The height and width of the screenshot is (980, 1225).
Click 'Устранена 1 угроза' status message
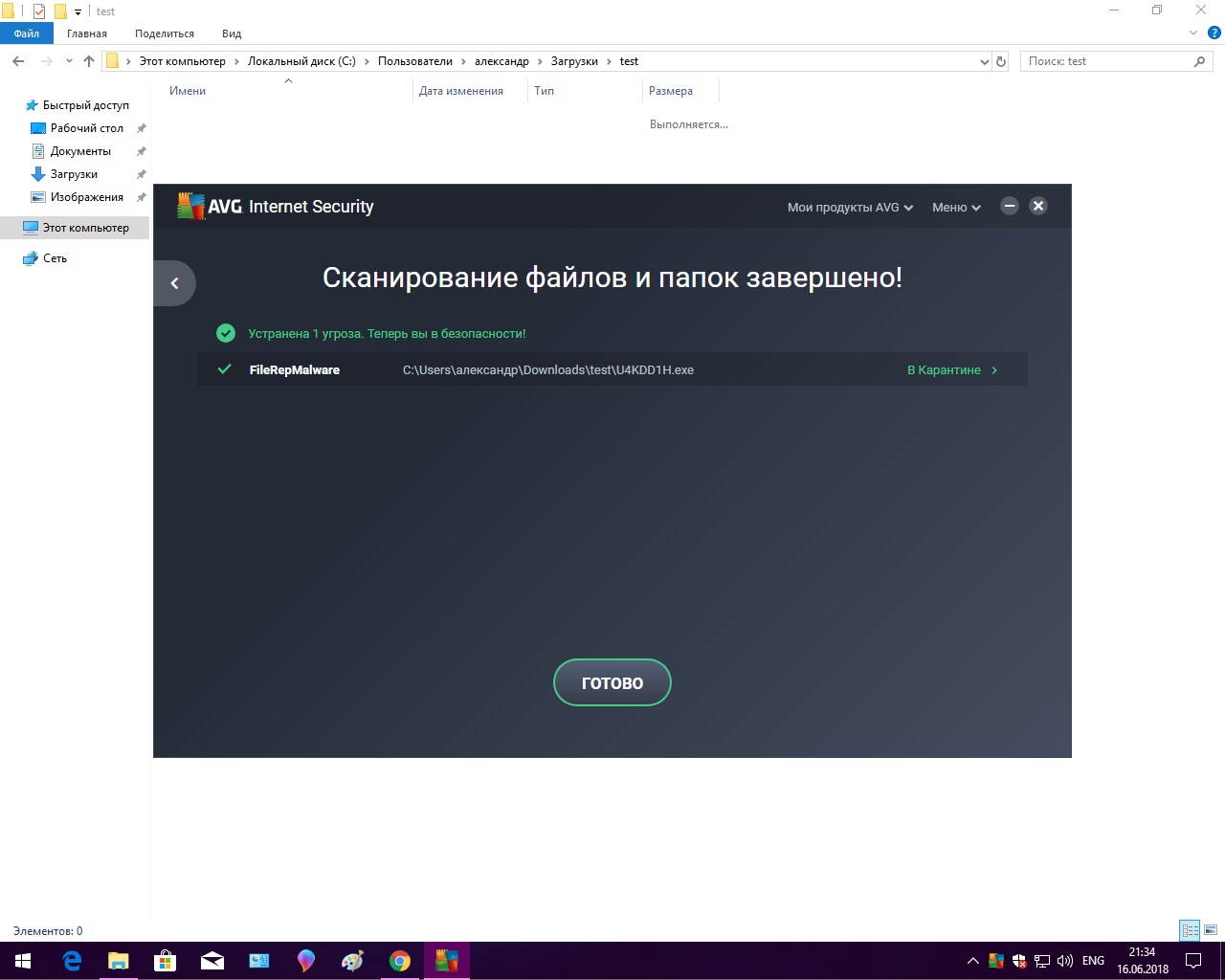(x=387, y=334)
